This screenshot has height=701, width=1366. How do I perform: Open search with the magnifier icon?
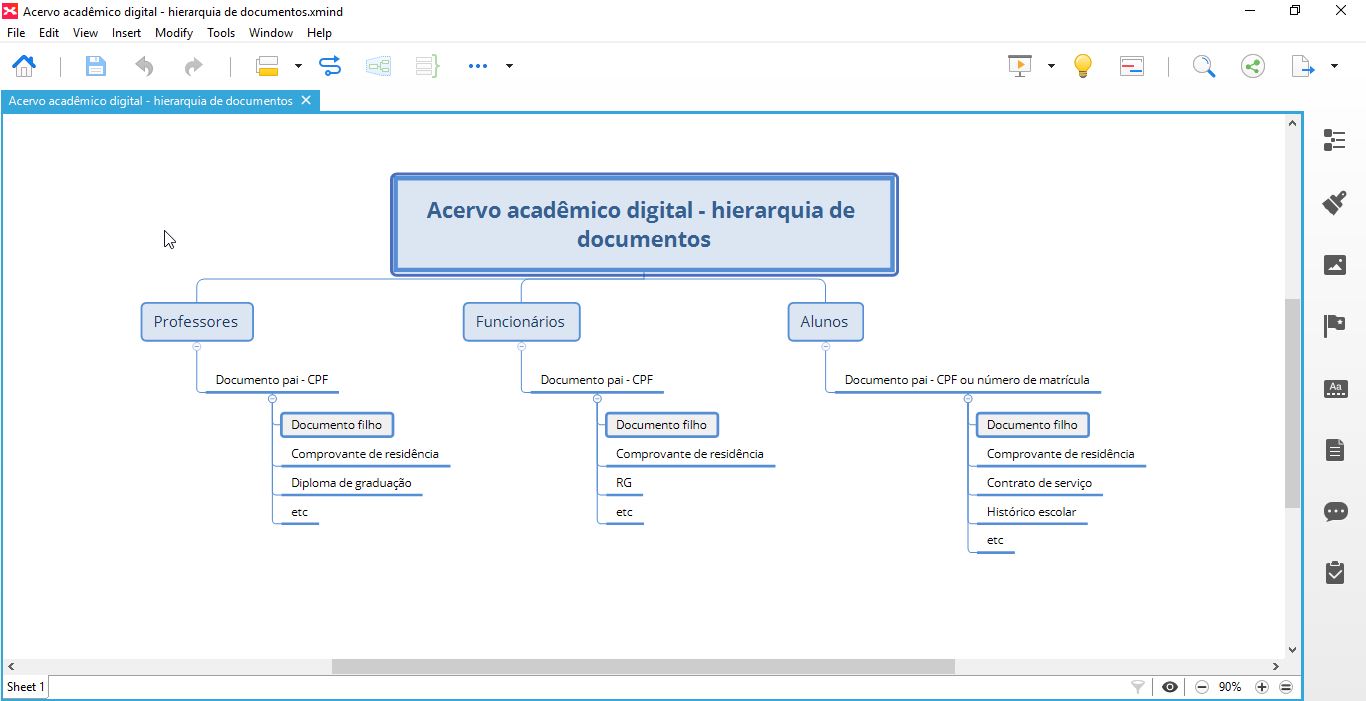point(1204,65)
